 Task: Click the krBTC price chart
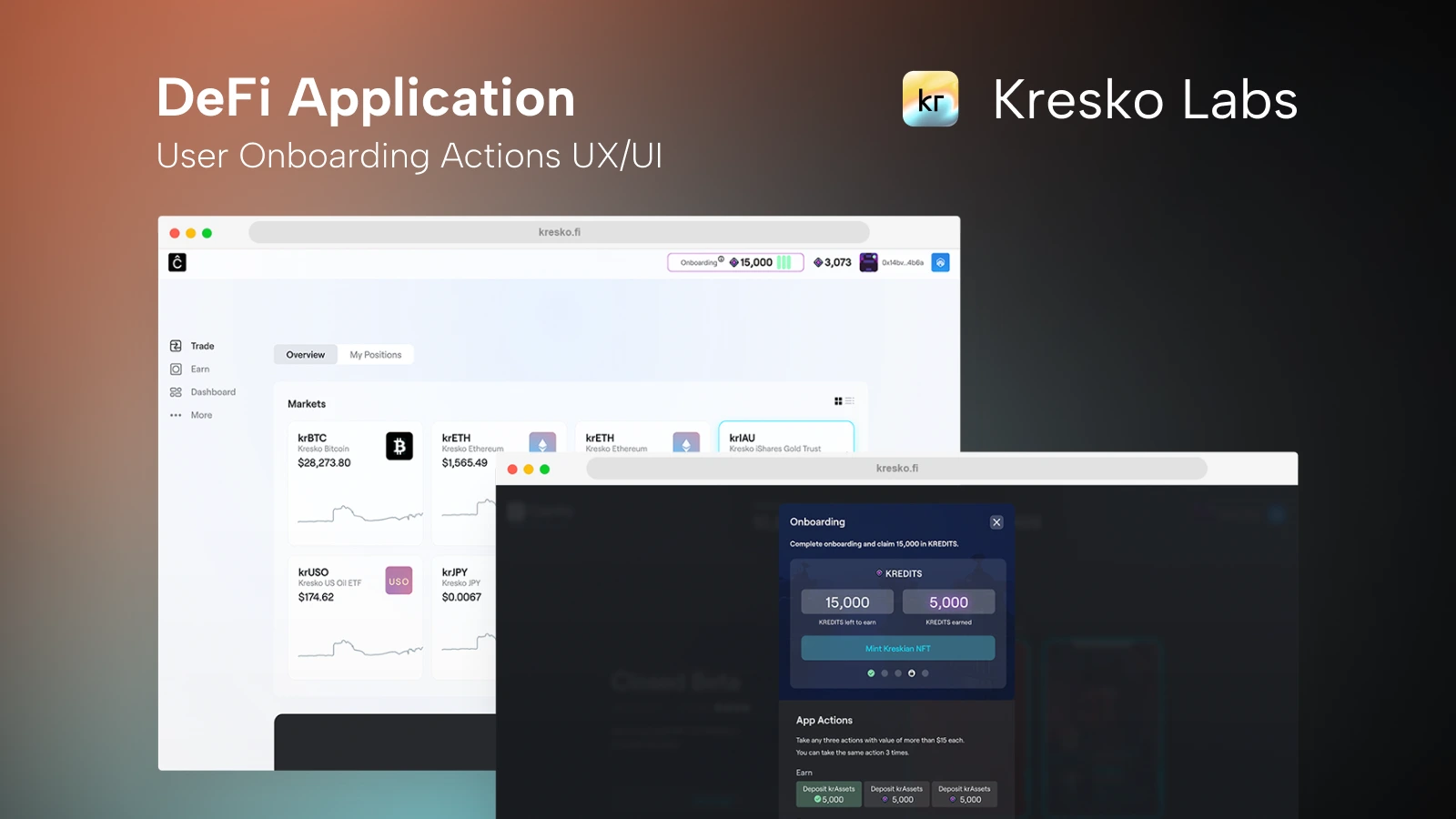pos(360,514)
